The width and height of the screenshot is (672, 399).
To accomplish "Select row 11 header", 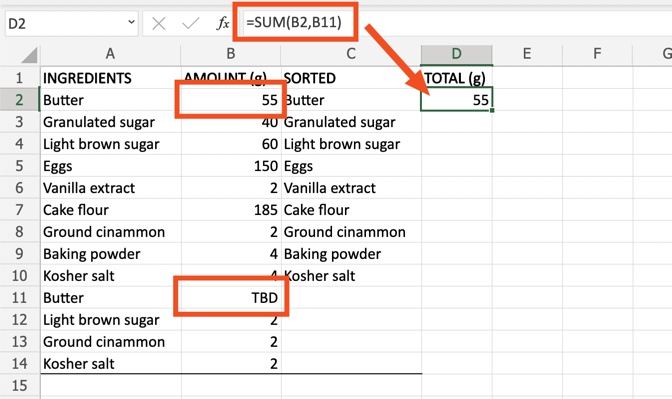I will tap(19, 297).
